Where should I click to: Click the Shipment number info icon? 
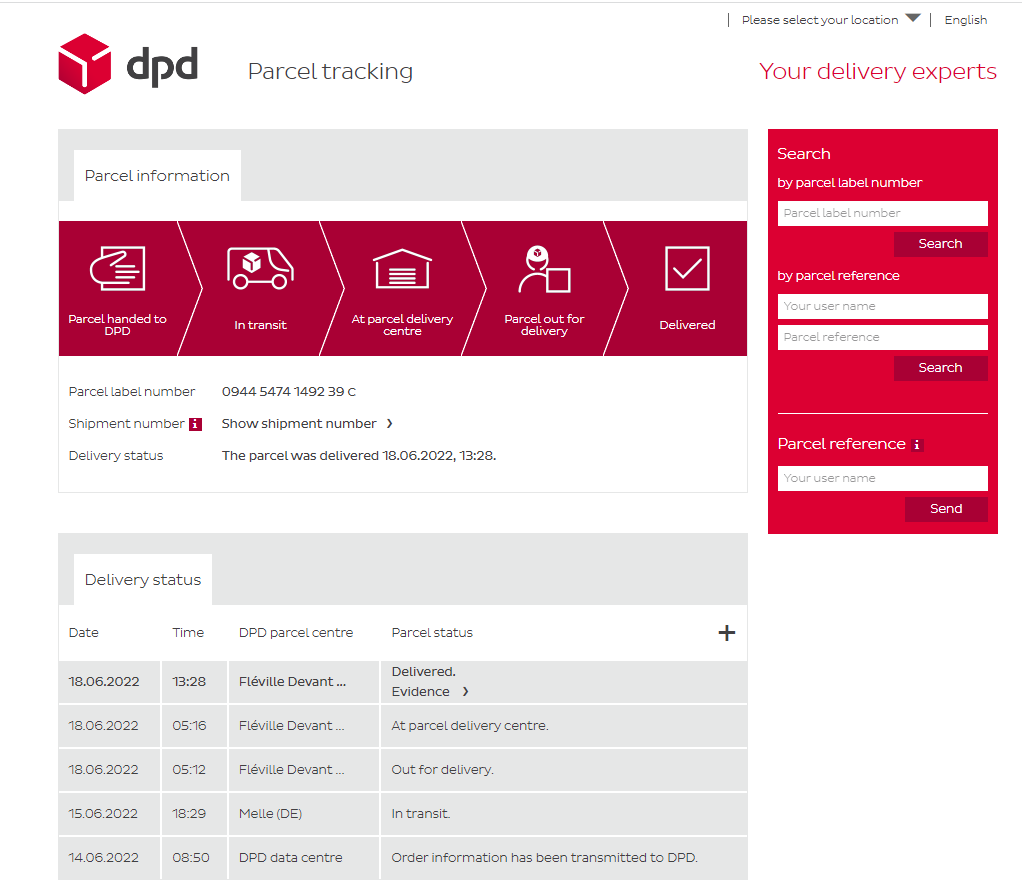coord(195,424)
